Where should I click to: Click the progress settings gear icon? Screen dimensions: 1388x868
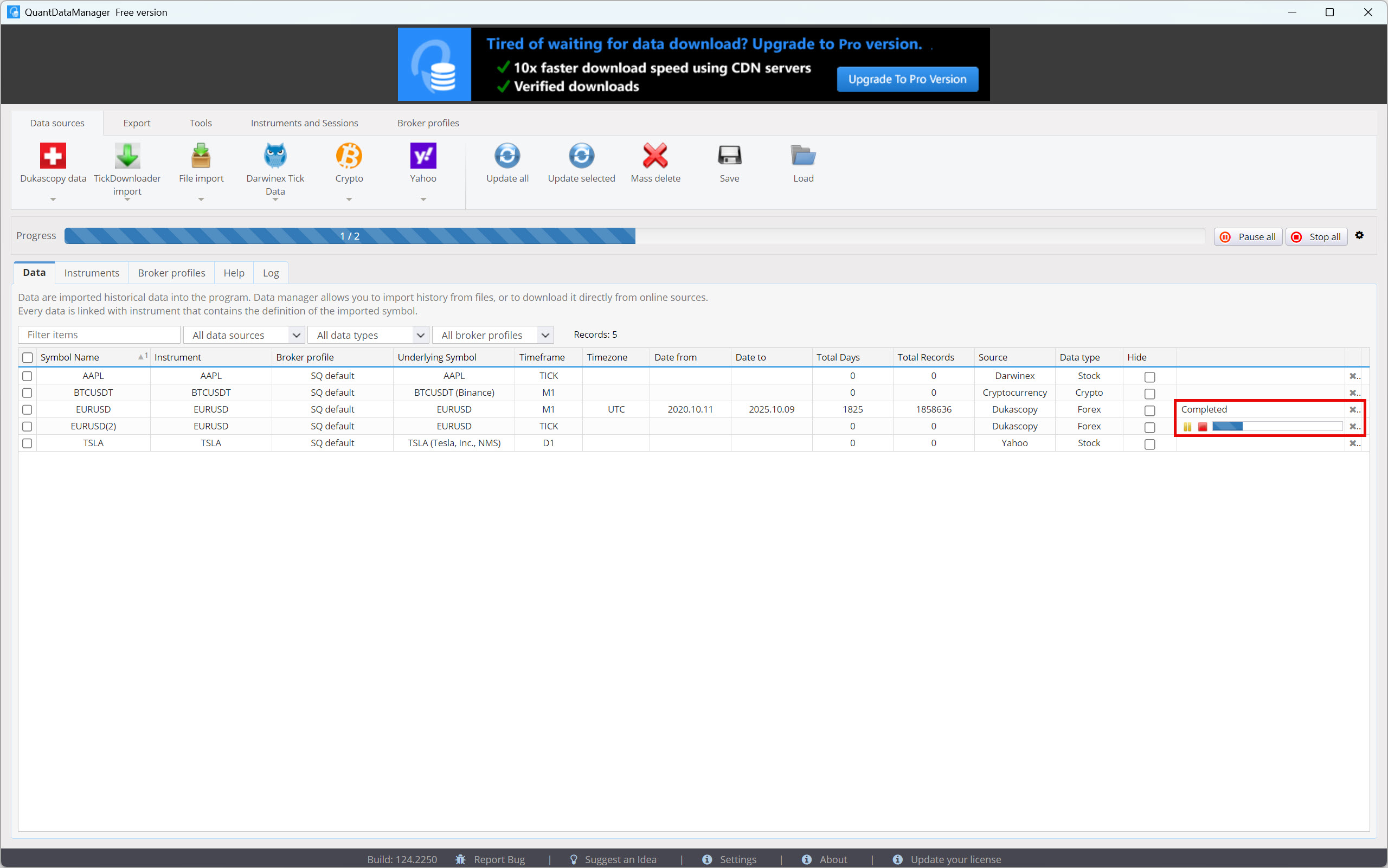[1359, 235]
